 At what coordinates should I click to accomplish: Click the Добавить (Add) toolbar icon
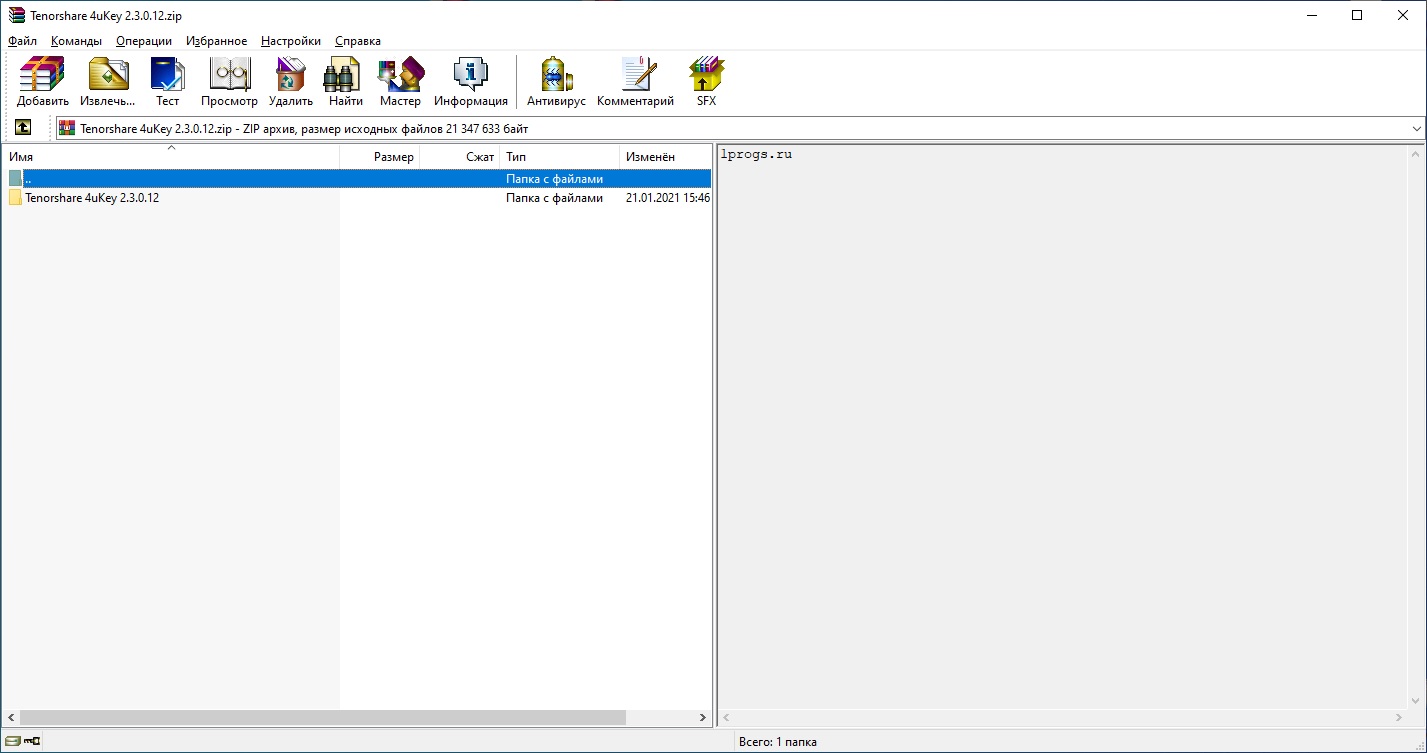click(43, 82)
